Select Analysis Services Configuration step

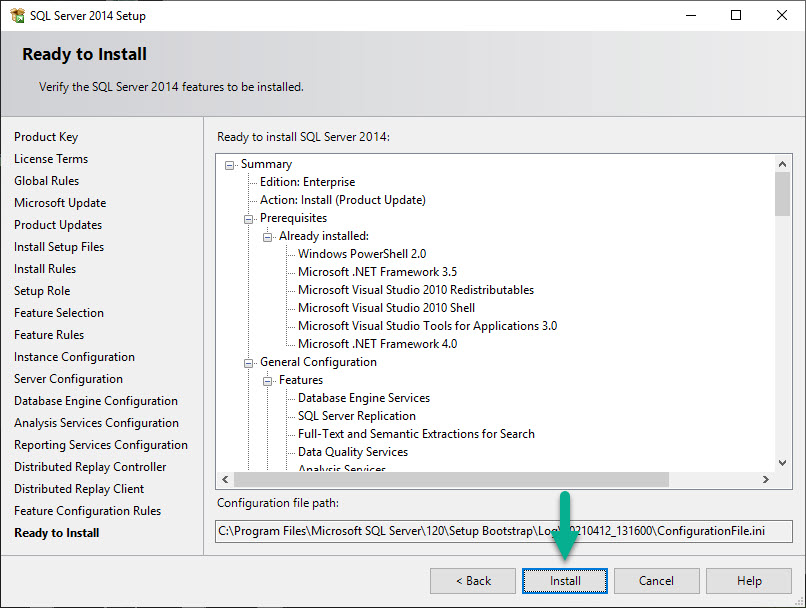point(96,423)
